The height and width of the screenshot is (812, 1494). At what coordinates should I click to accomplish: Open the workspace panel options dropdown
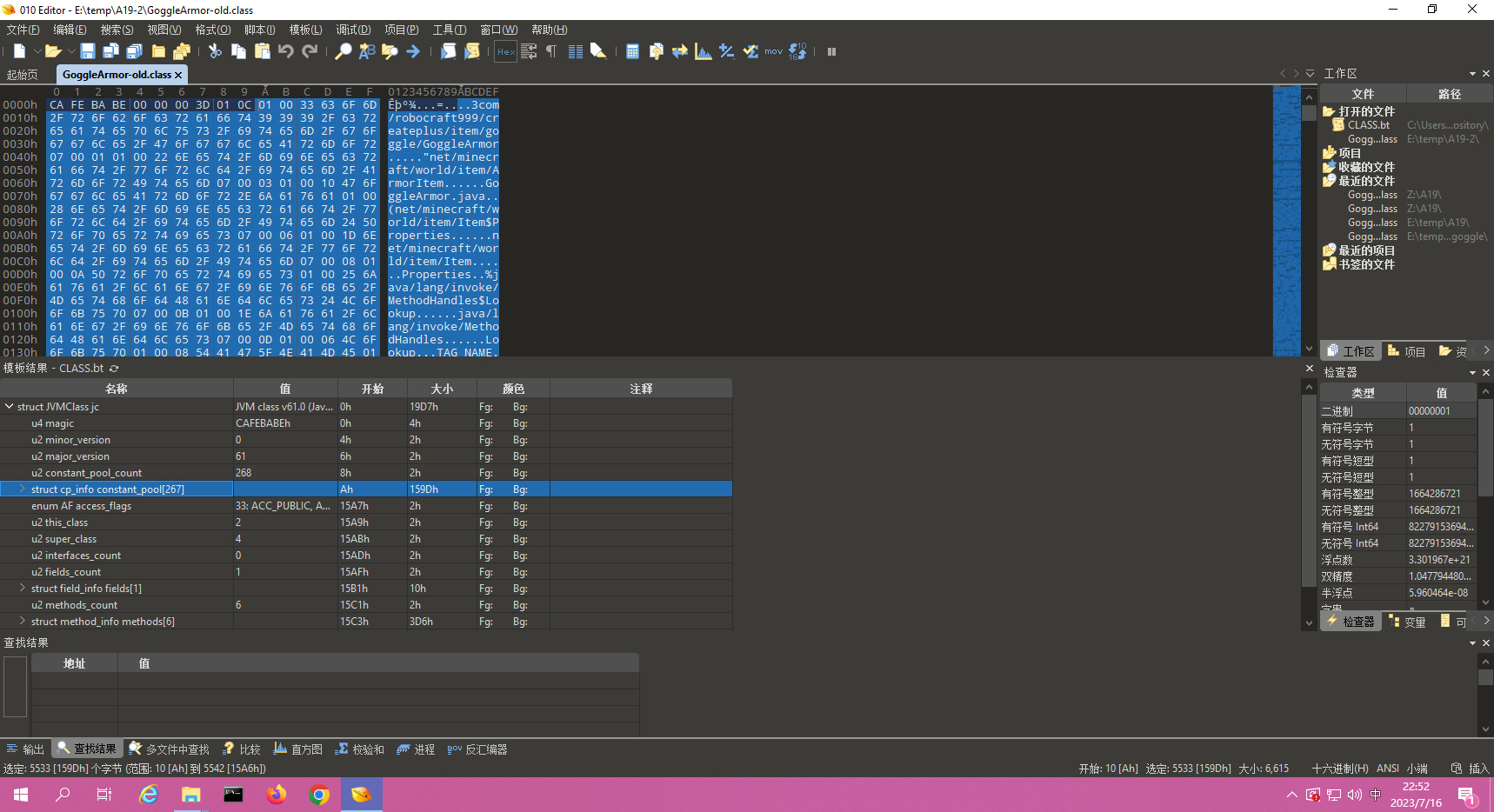[1472, 74]
